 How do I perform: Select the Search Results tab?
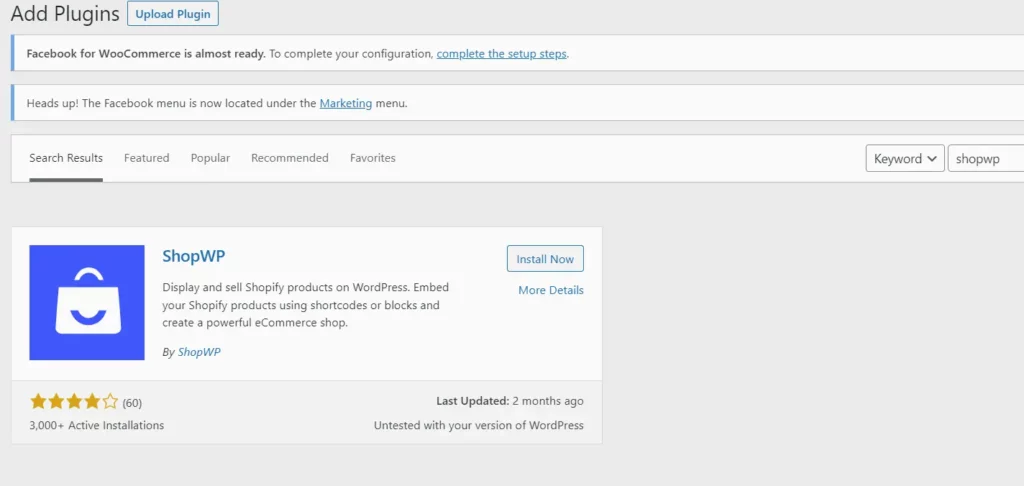coord(66,158)
